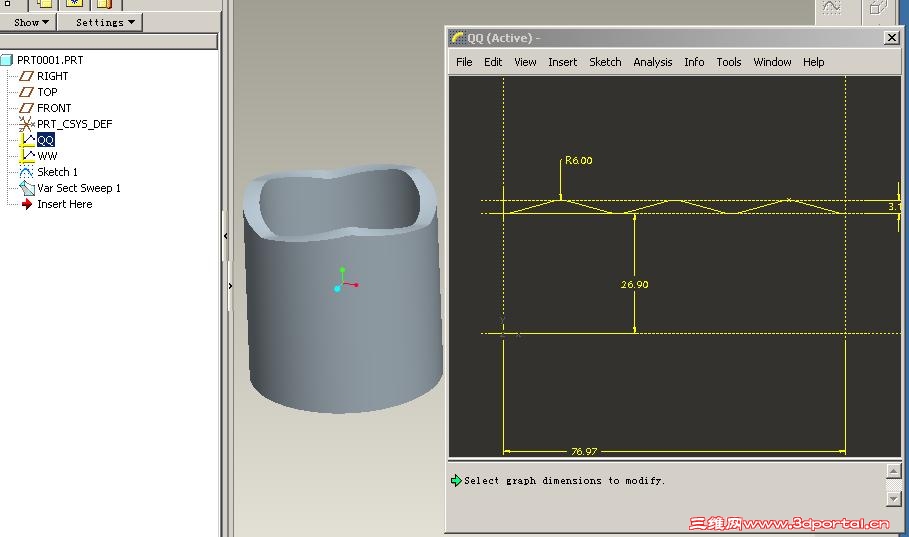Click the 'Select graph dimensions to modify.' message
909x537 pixels.
pyautogui.click(x=564, y=481)
